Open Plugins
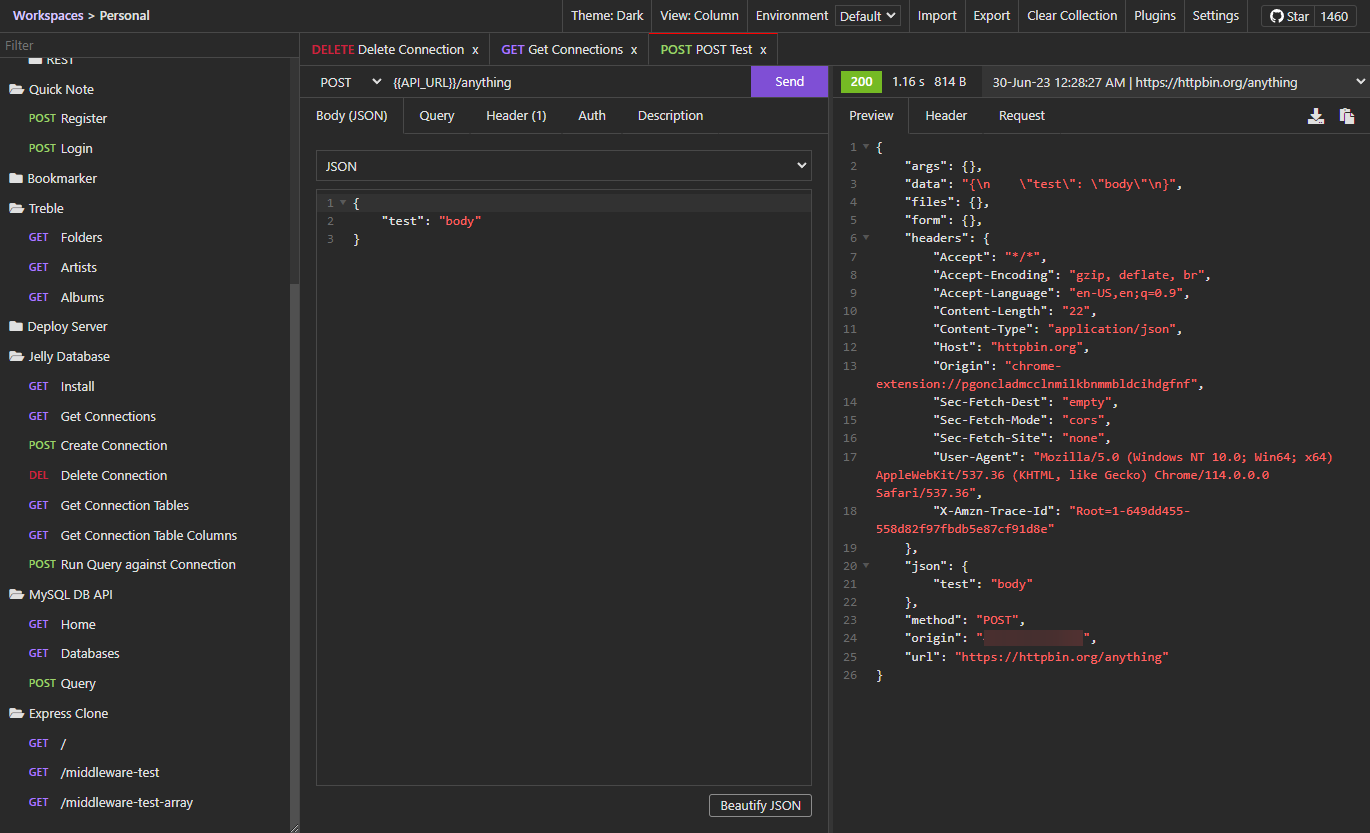The width and height of the screenshot is (1370, 833). (x=1155, y=16)
